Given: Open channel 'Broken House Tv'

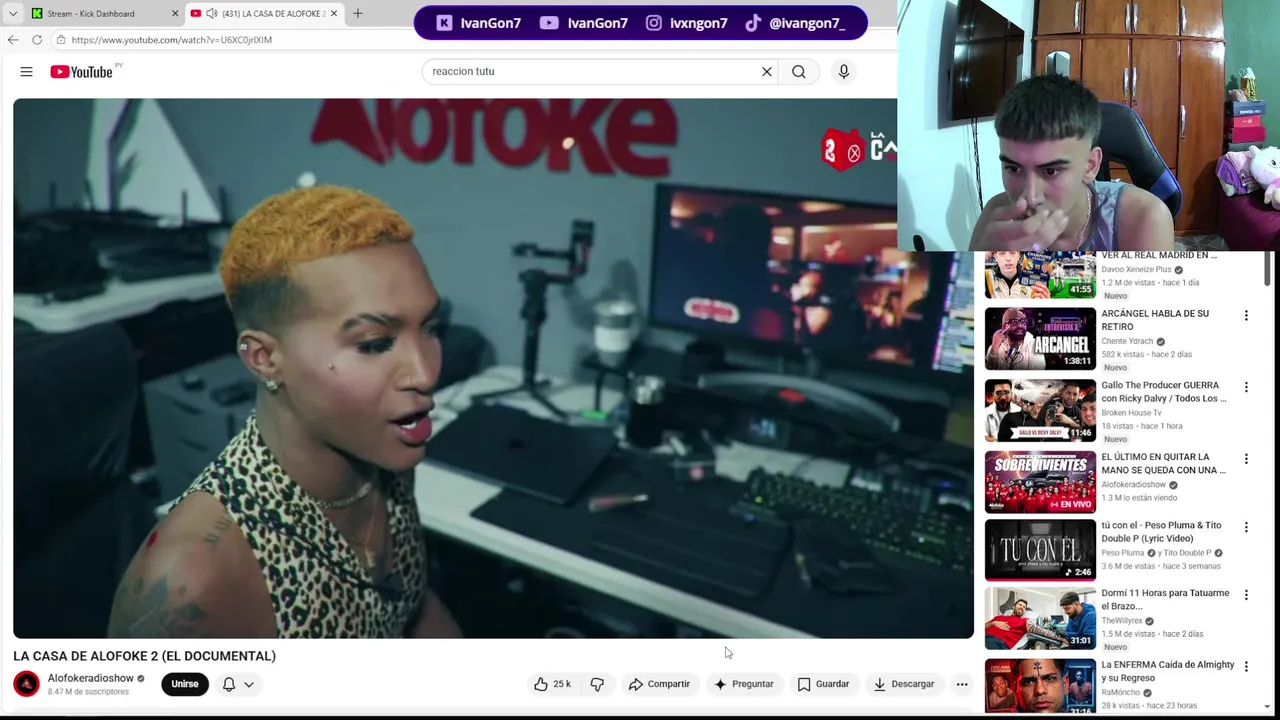Looking at the screenshot, I should click(x=1131, y=412).
